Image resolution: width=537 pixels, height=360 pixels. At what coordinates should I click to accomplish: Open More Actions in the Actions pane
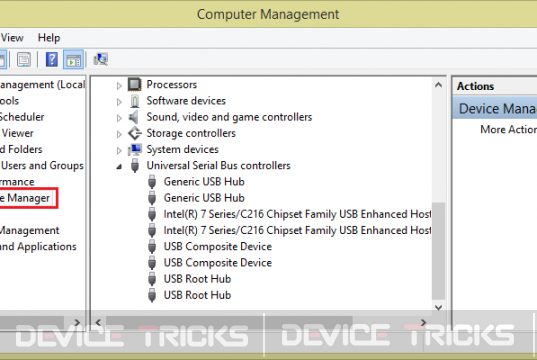click(x=508, y=129)
